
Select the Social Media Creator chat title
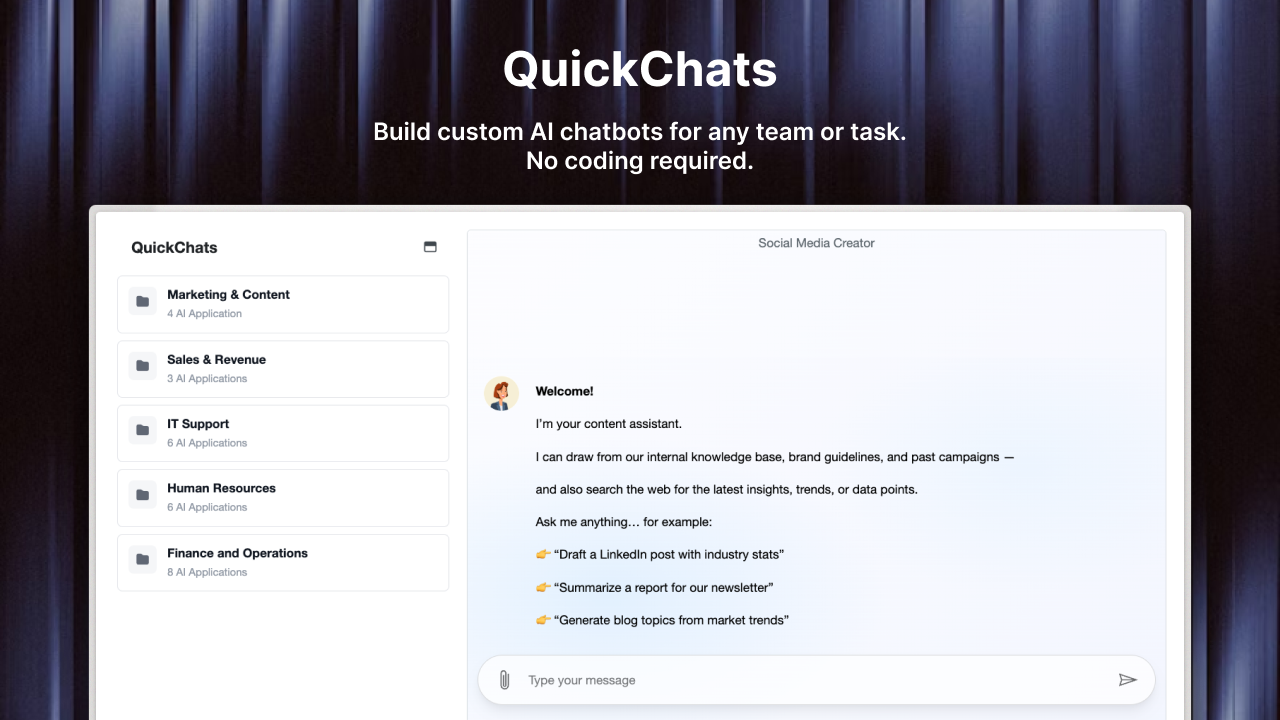[x=816, y=243]
